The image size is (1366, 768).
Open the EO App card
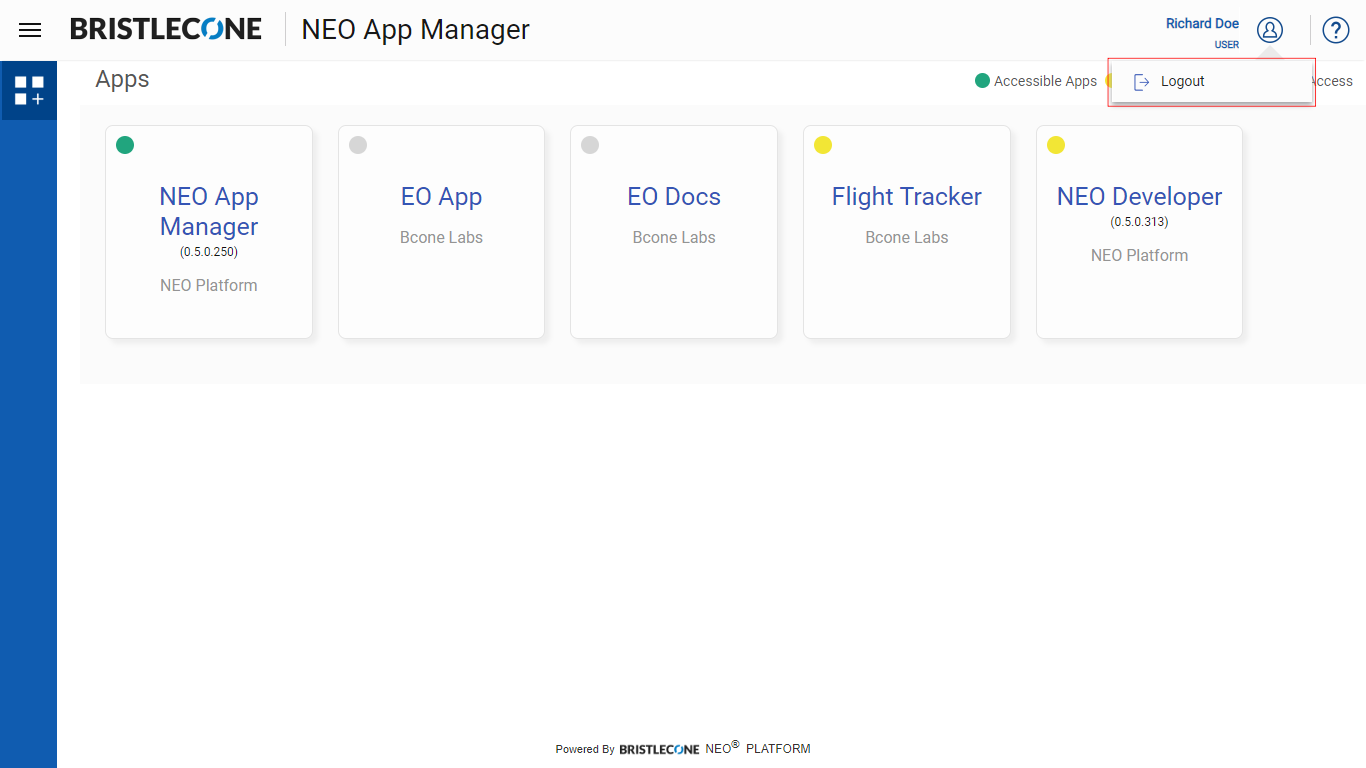click(x=441, y=232)
